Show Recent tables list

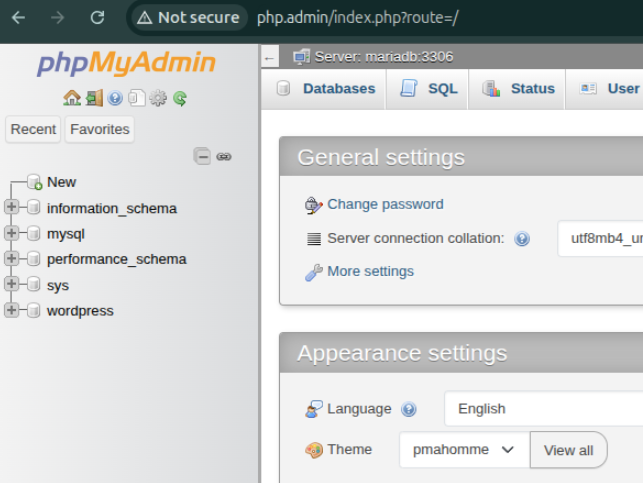[x=33, y=129]
